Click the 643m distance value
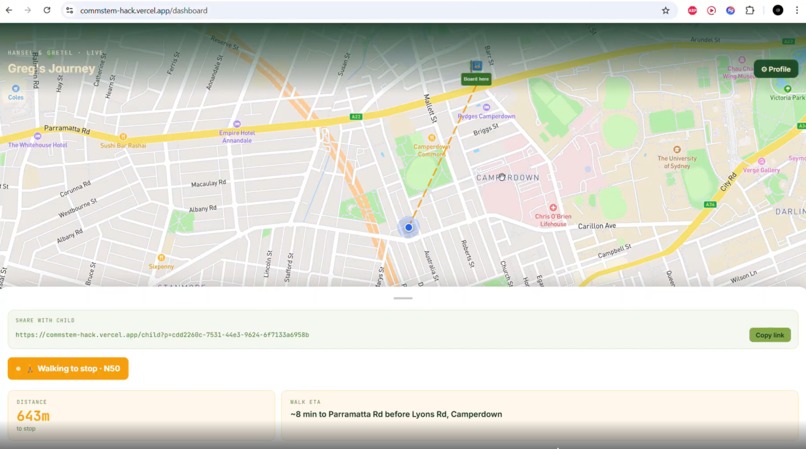 coord(33,416)
